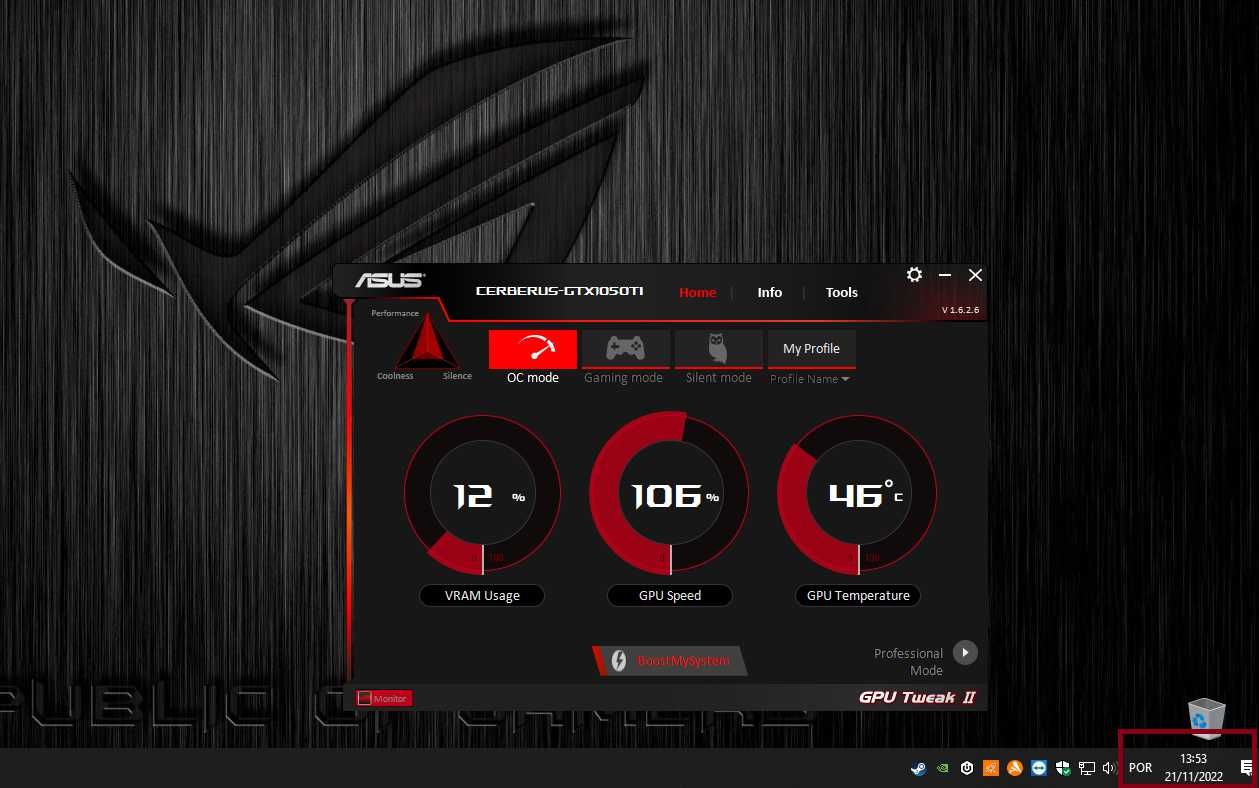Click the GPU Temperature 46°C gauge
The width and height of the screenshot is (1259, 788).
pyautogui.click(x=857, y=496)
